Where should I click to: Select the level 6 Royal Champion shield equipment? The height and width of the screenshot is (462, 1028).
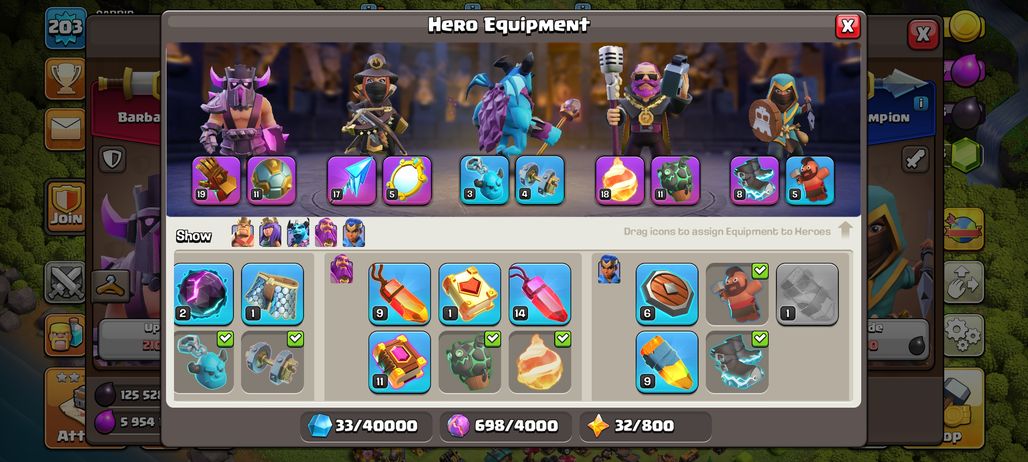[667, 294]
